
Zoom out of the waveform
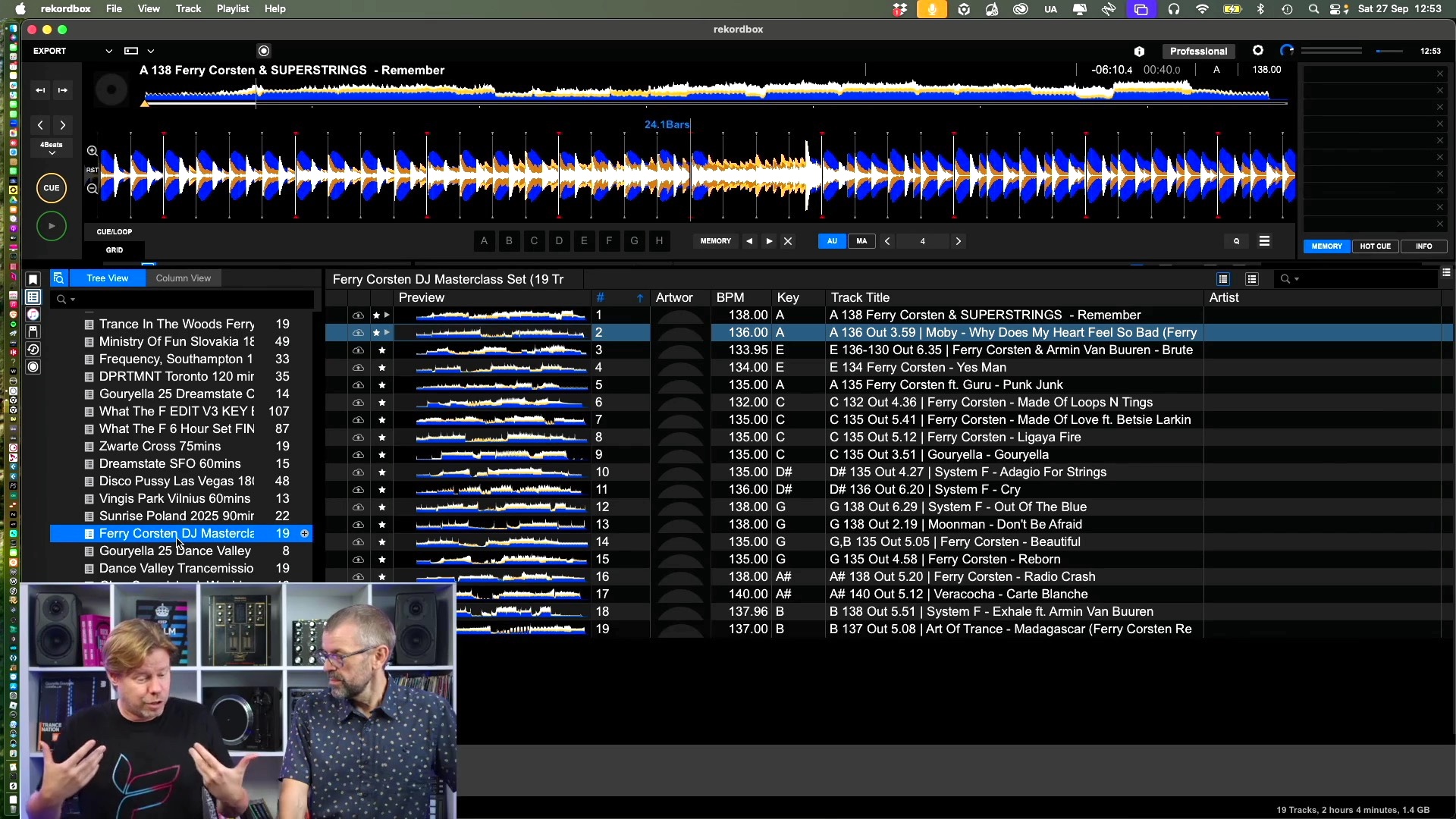click(x=92, y=189)
